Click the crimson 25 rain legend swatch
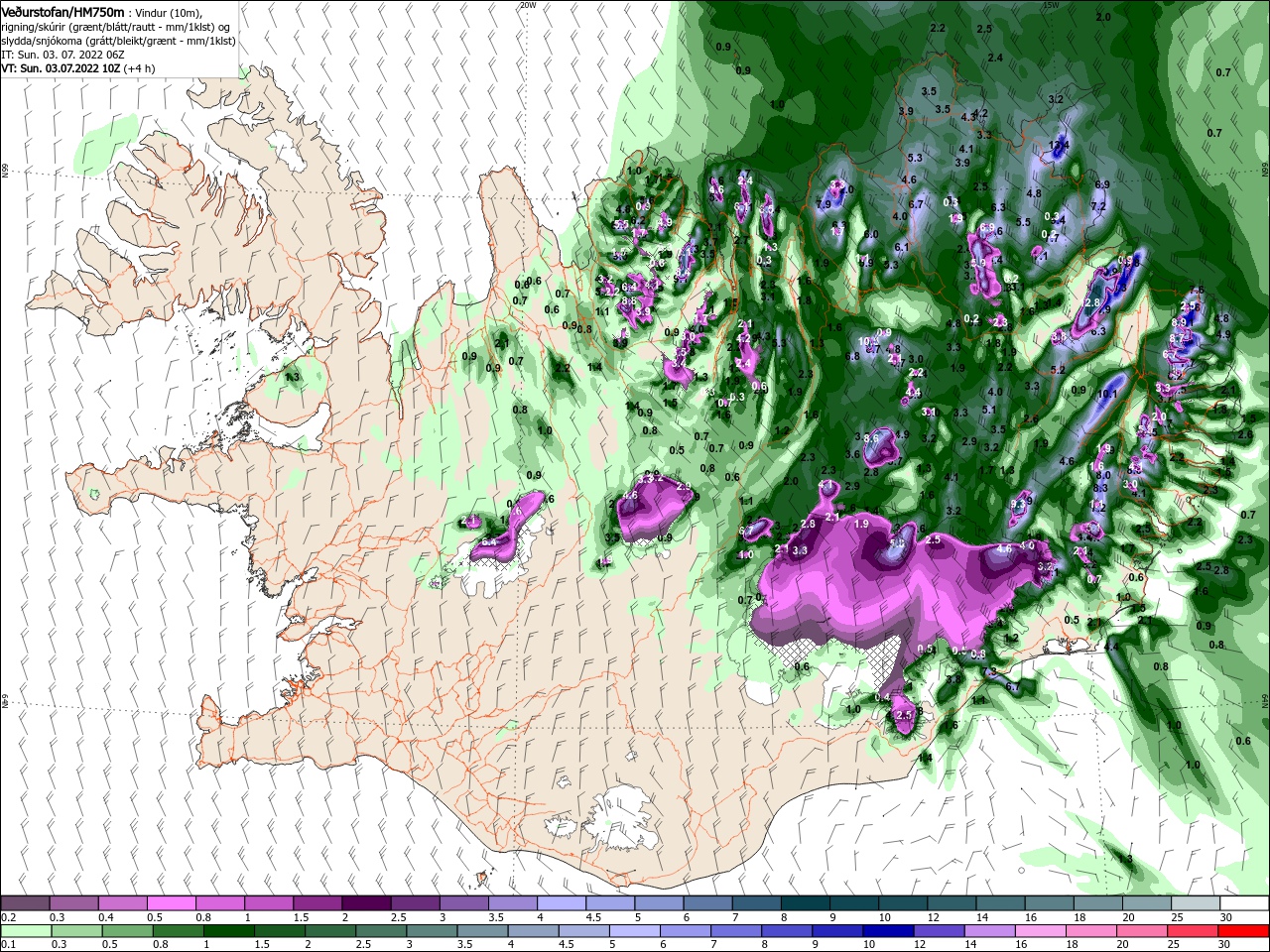Screen dimensions: 1270x952 point(1193,930)
